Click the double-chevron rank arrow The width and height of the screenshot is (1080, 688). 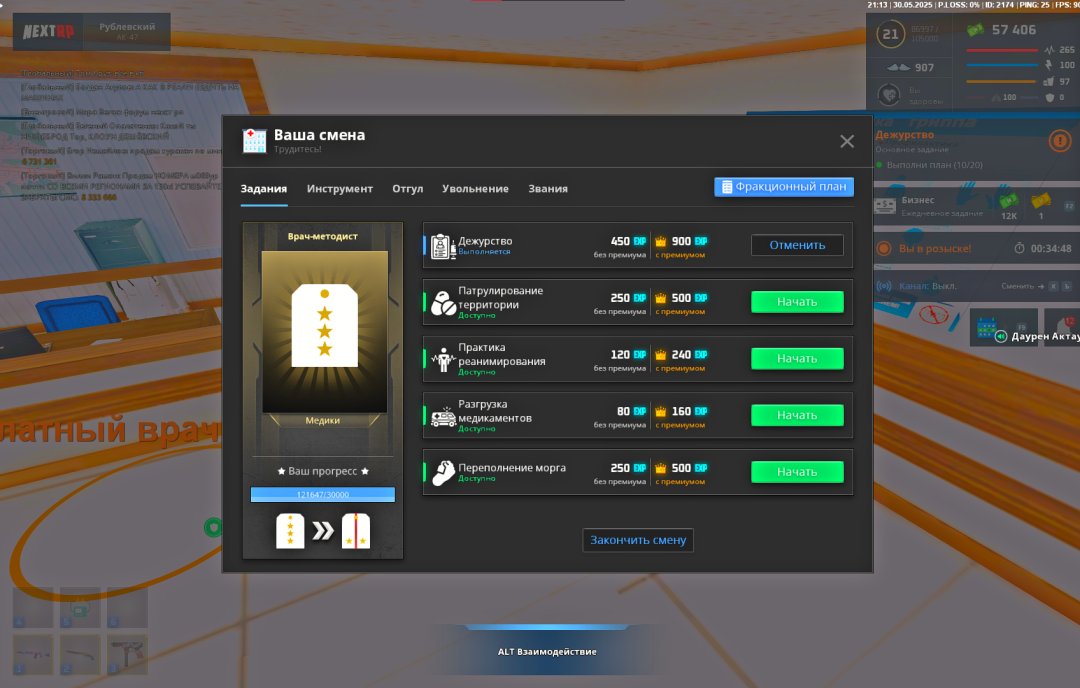323,531
